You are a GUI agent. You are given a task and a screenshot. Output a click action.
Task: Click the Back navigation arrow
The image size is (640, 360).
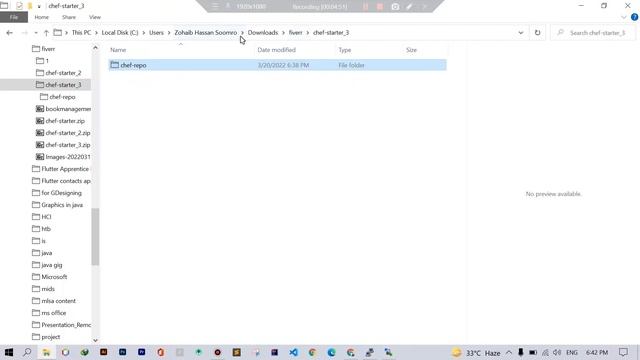9,33
